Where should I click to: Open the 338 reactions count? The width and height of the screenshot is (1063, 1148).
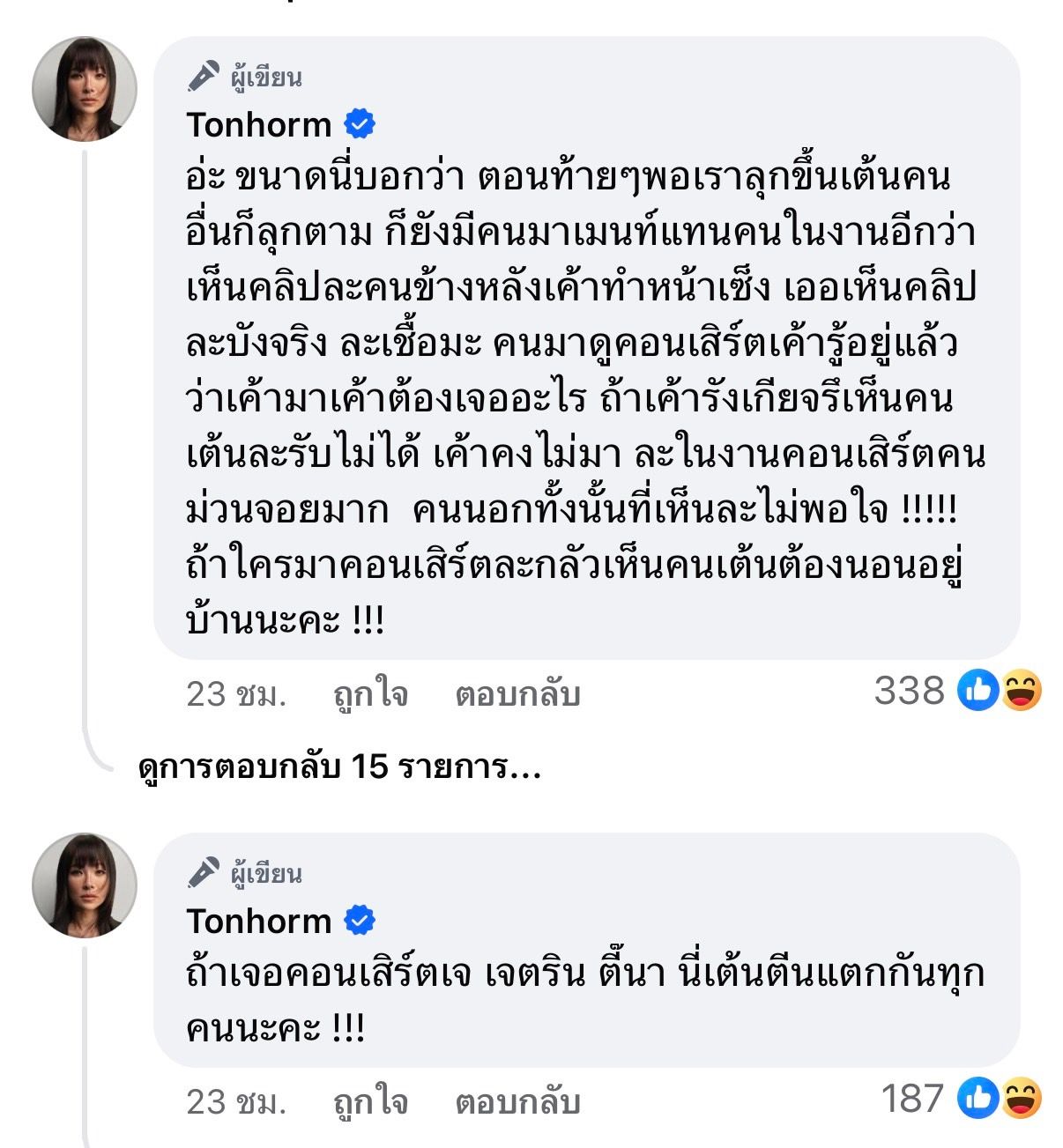click(x=909, y=691)
